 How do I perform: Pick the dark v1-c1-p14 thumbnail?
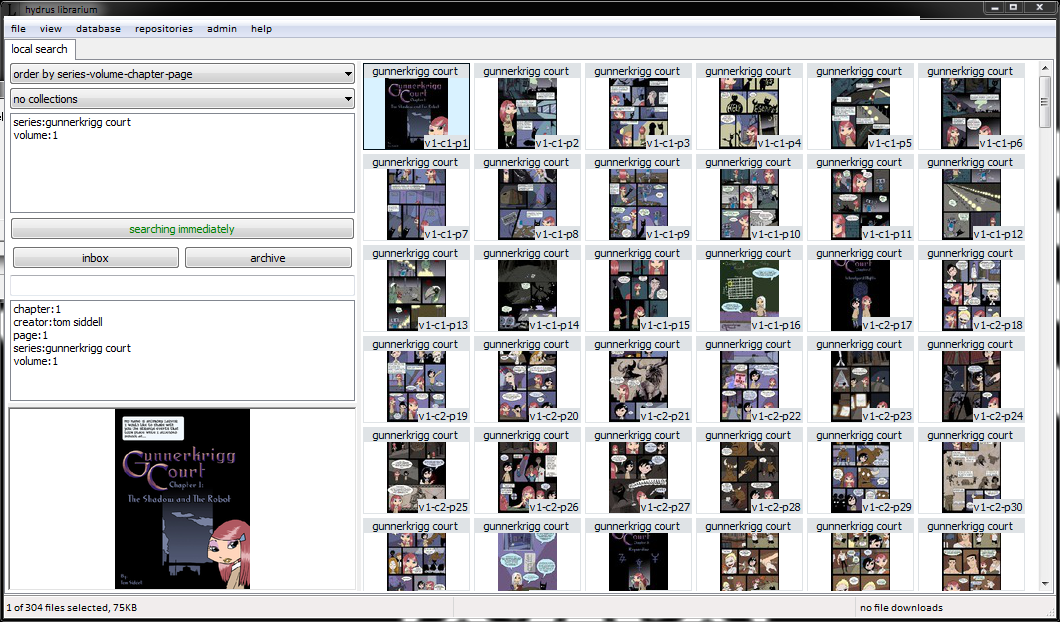point(527,289)
